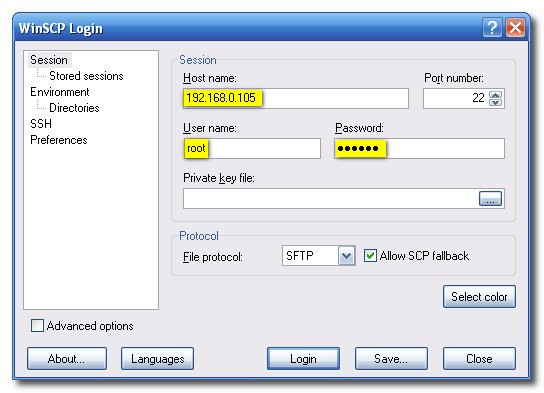The height and width of the screenshot is (393, 544).
Task: Toggle Allow SCP fallback checkbox
Action: 370,256
